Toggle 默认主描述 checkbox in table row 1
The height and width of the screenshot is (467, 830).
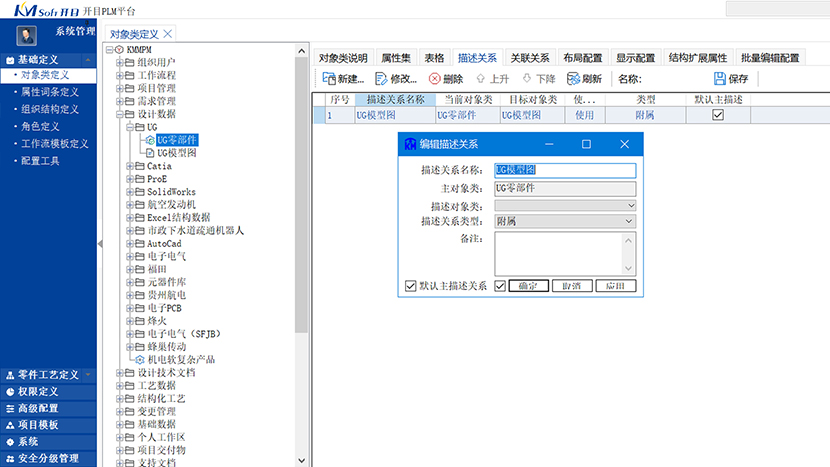(717, 116)
